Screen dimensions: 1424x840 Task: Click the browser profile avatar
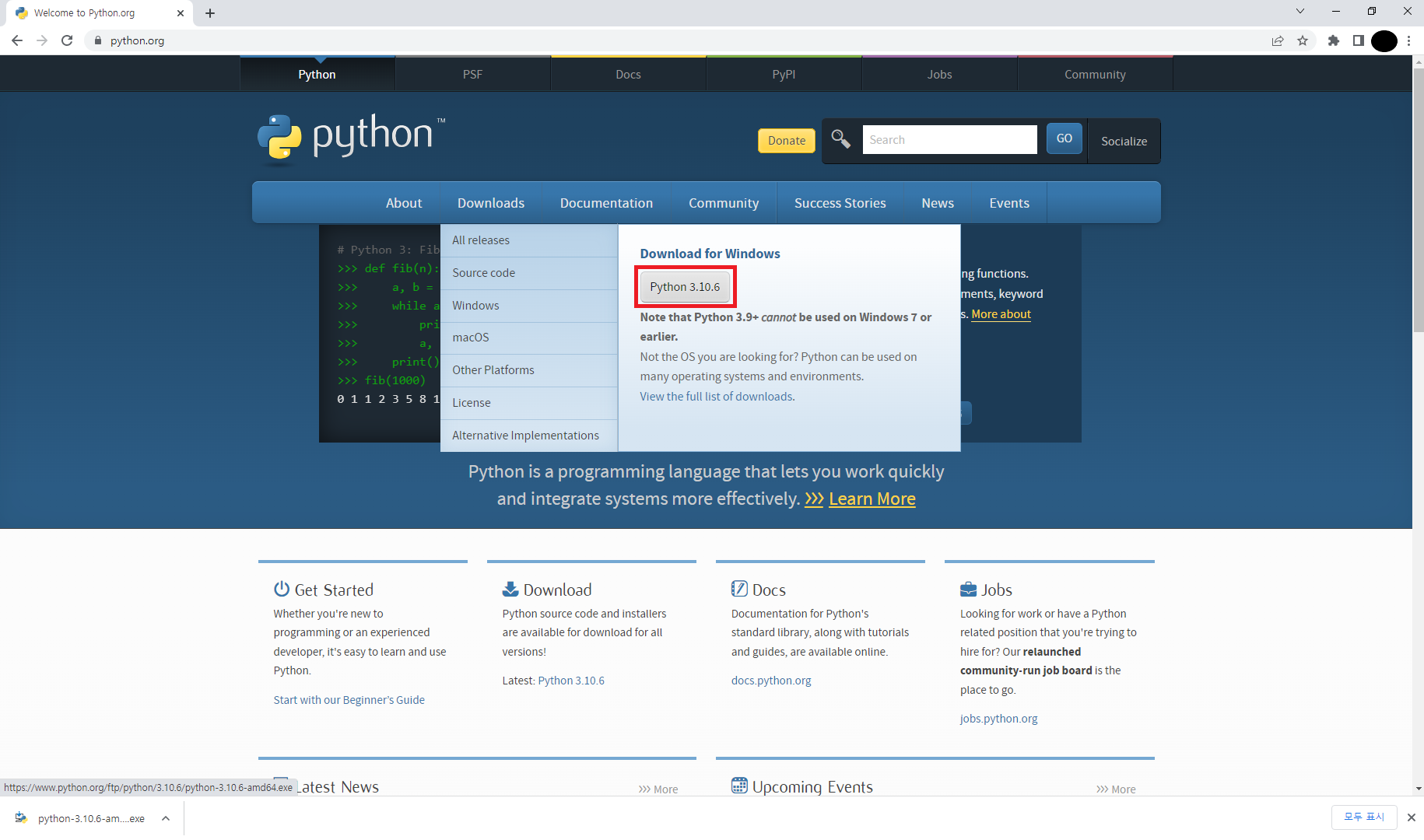tap(1384, 40)
